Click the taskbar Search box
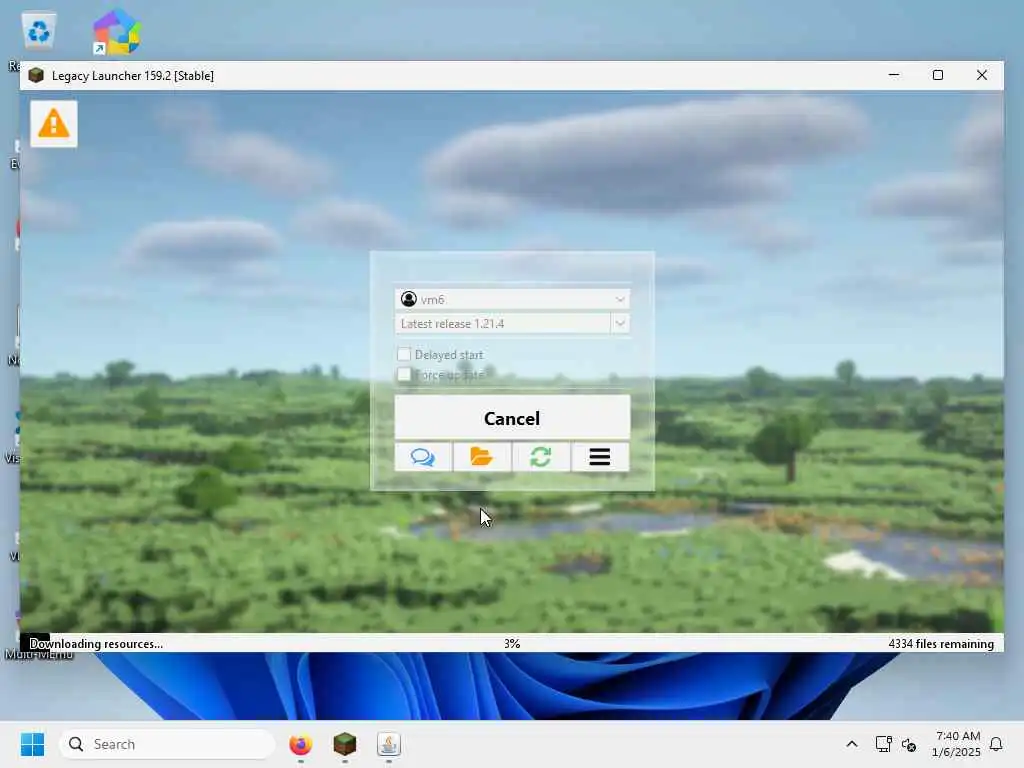The image size is (1024, 768). [167, 744]
